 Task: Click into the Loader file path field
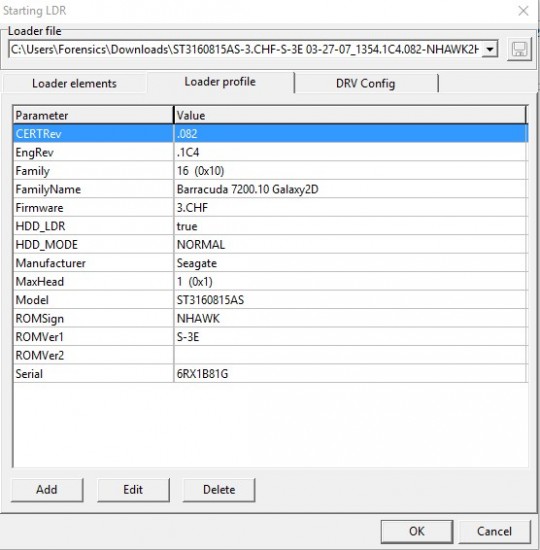point(245,49)
